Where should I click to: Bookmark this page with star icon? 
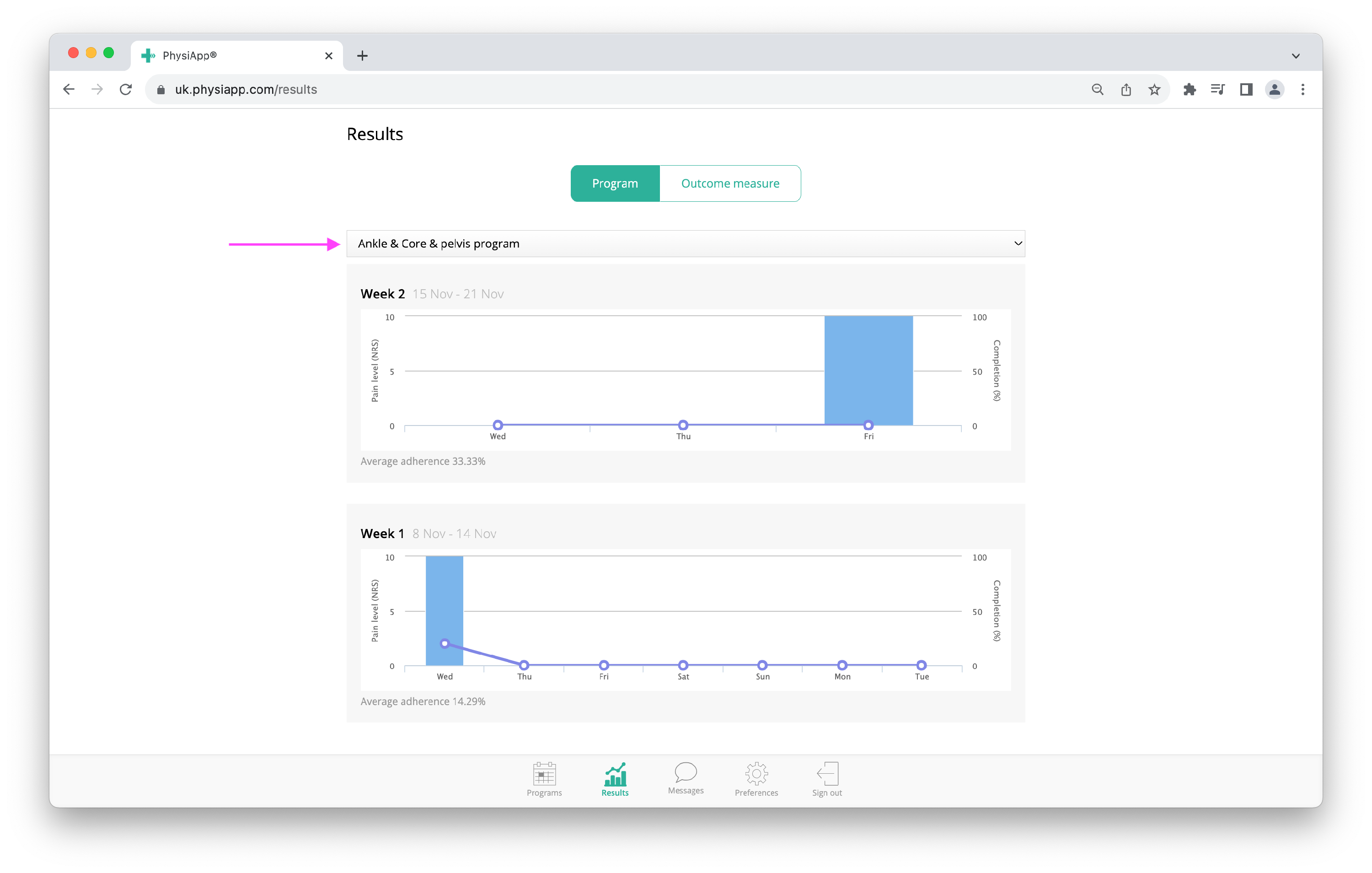pyautogui.click(x=1154, y=90)
